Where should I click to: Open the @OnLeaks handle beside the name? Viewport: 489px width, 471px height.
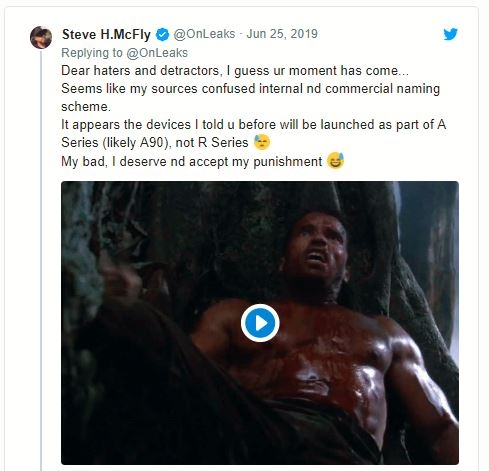point(204,34)
